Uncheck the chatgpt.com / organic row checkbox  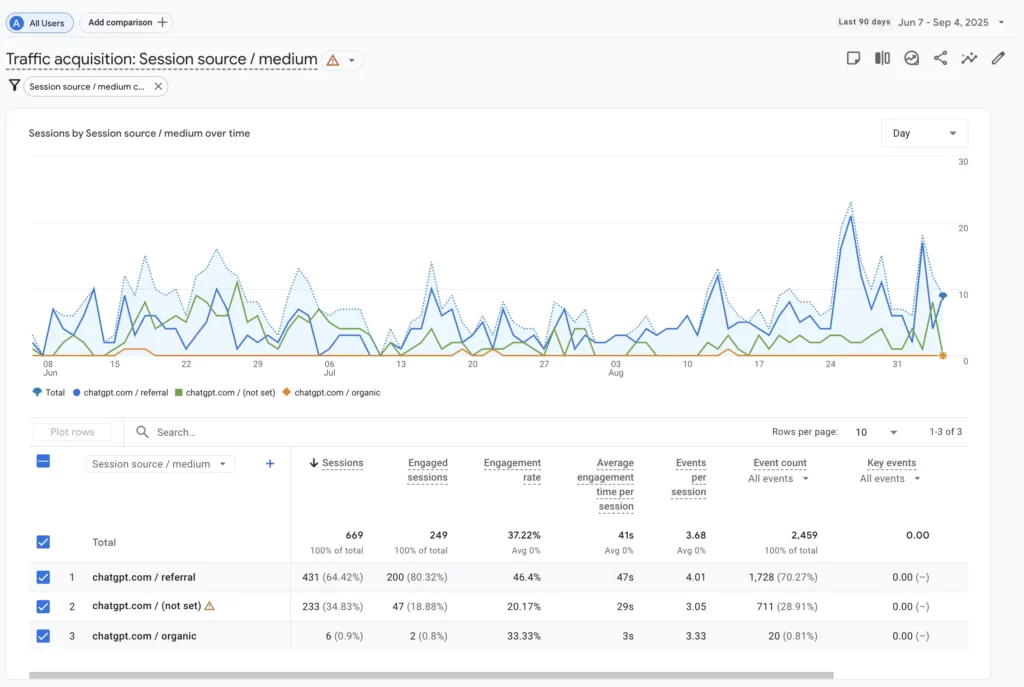click(43, 636)
